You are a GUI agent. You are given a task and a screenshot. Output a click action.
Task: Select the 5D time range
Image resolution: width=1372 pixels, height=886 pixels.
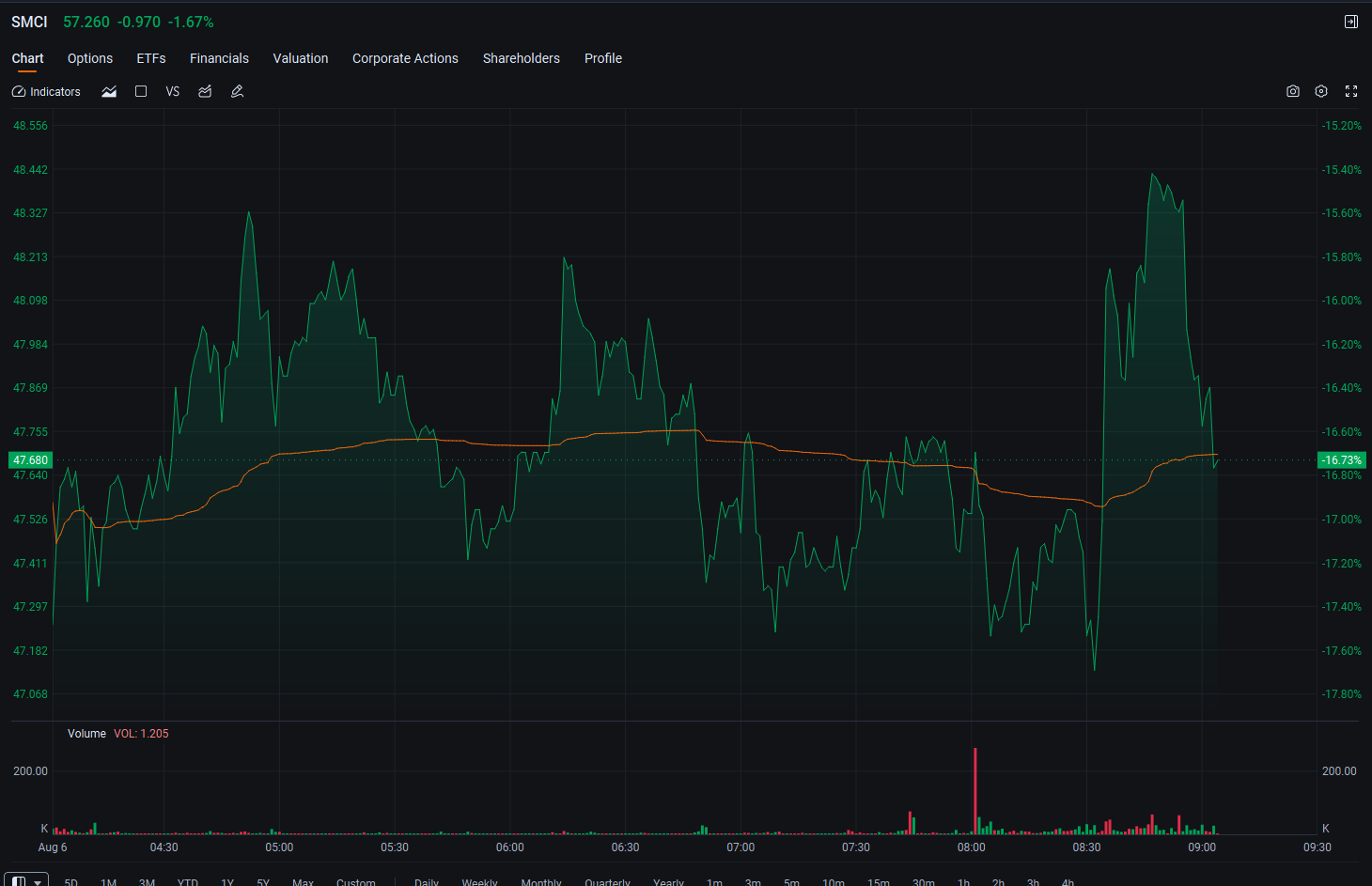tap(70, 882)
